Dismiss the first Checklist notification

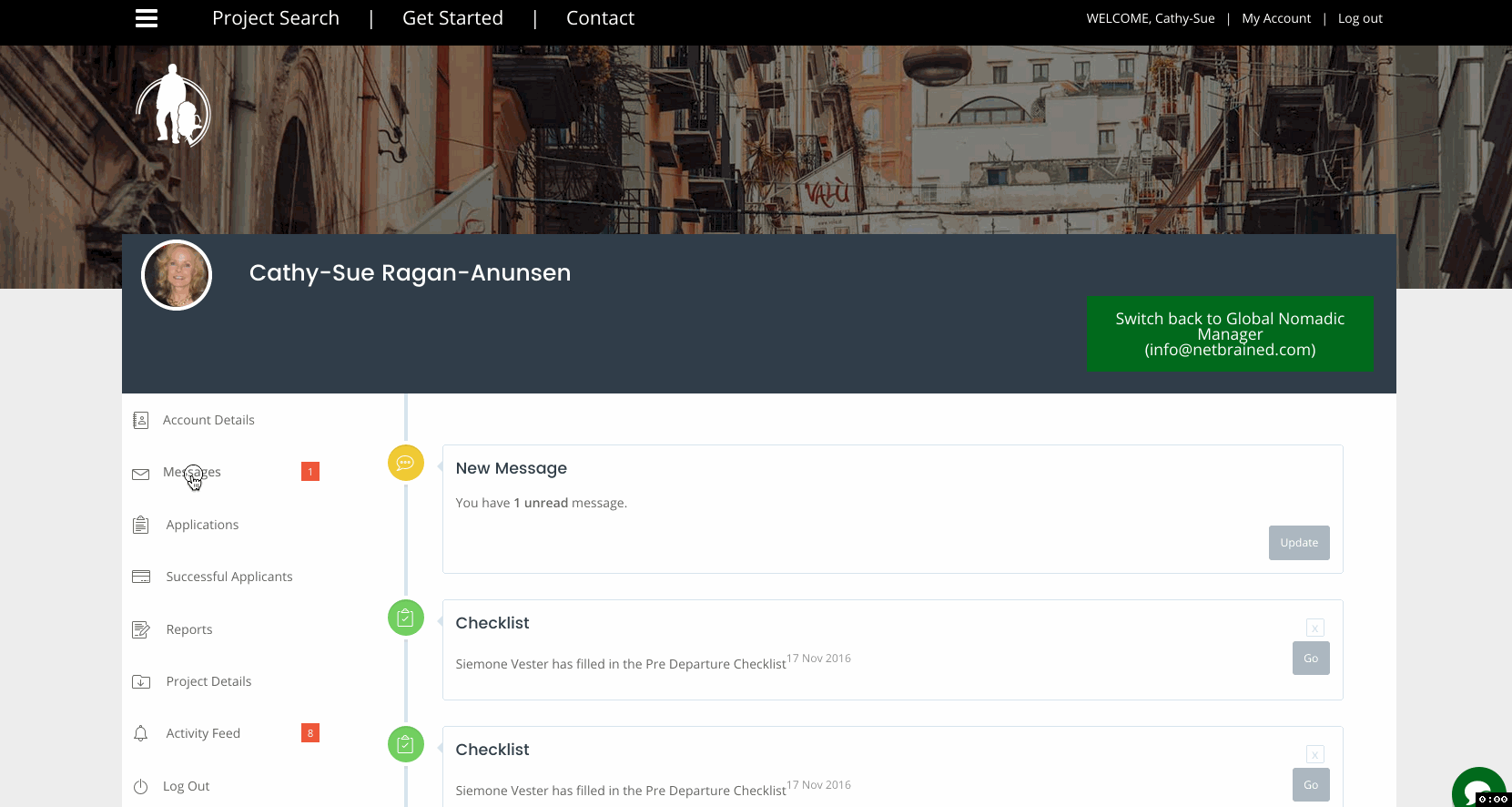coord(1314,628)
